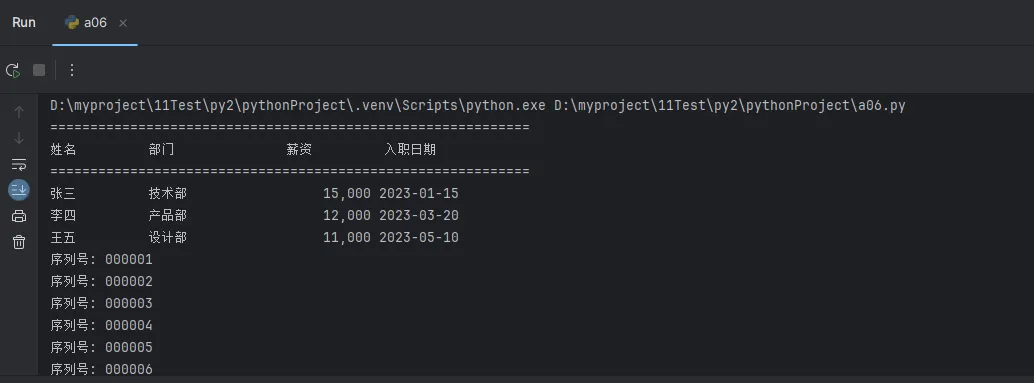Click the 入职日期 column header text
Screen dimensions: 1034x383
(410, 150)
